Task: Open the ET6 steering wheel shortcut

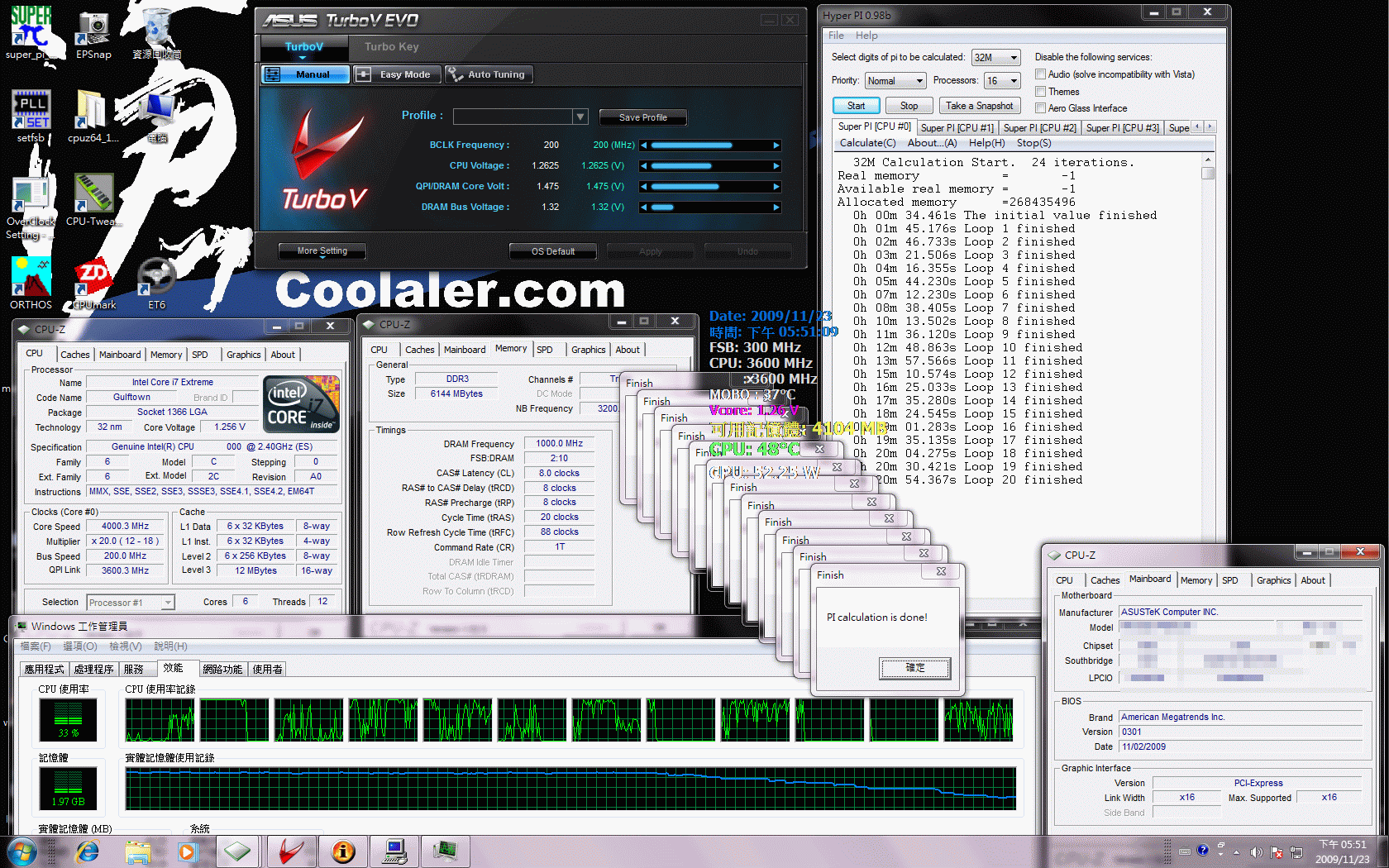Action: coord(156,283)
